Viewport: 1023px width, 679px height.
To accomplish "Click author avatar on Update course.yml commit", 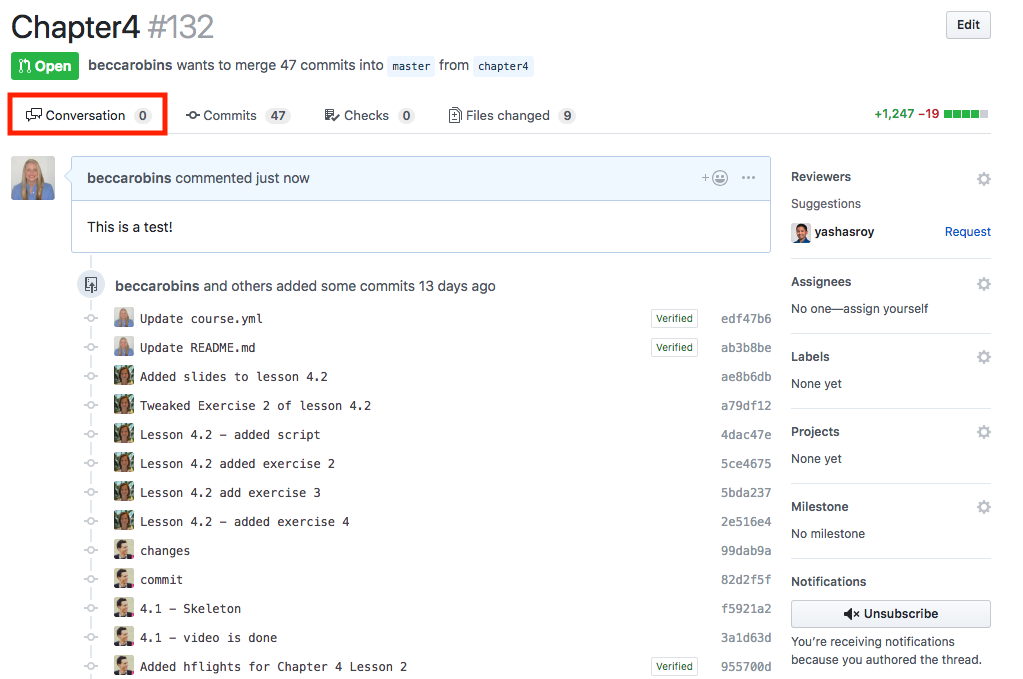I will point(124,318).
